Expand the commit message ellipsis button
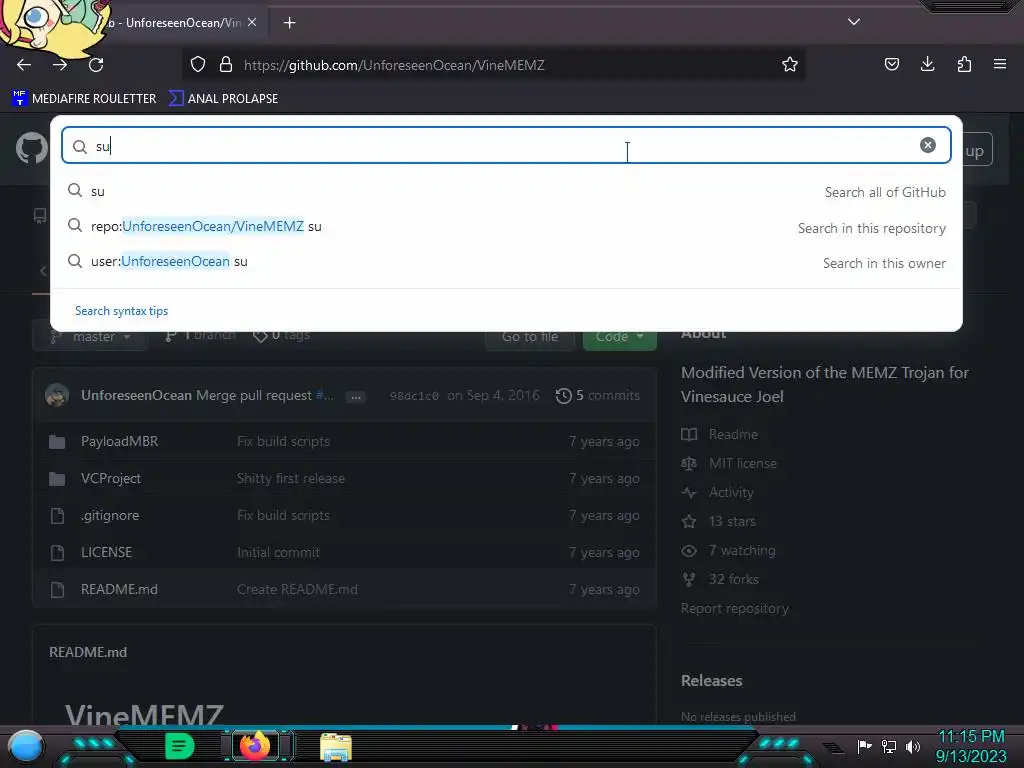Viewport: 1024px width, 768px height. 355,396
